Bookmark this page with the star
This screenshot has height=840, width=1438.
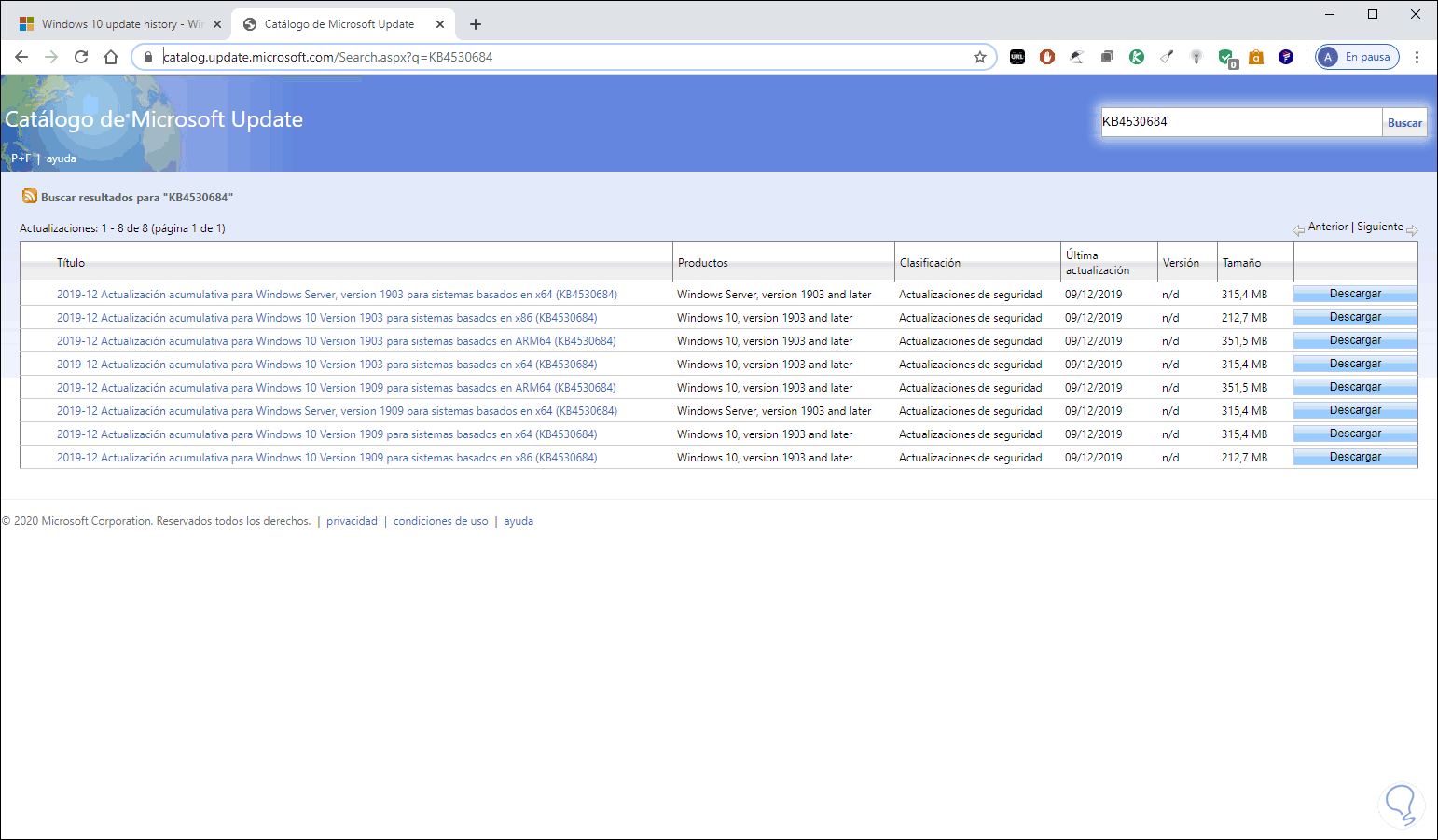(x=980, y=57)
